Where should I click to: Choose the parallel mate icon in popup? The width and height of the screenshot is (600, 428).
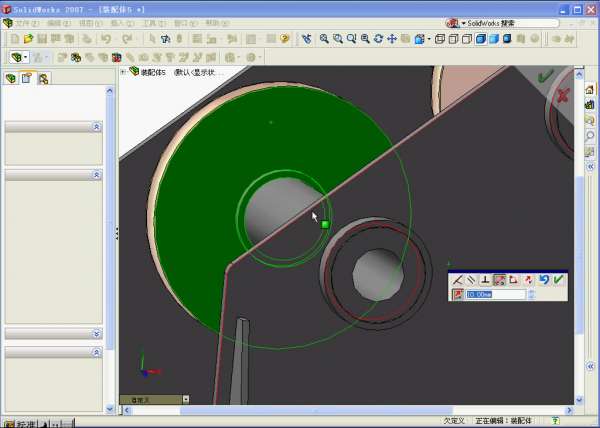point(471,280)
